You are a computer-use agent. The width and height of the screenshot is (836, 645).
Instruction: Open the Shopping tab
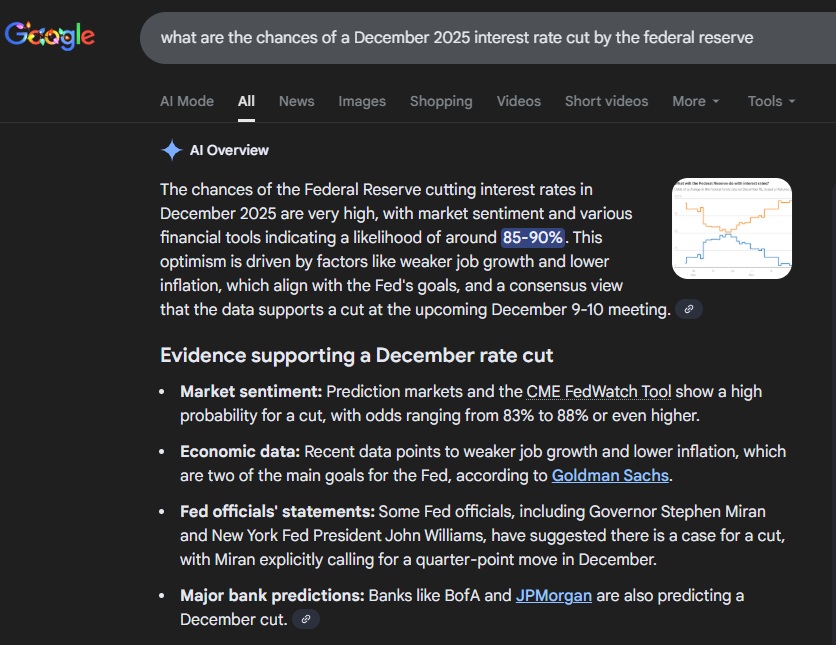[x=441, y=101]
